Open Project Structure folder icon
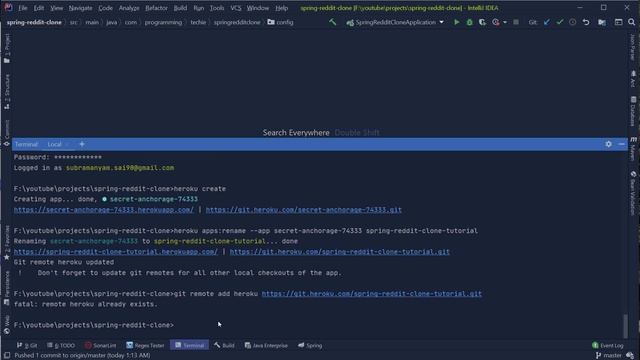This screenshot has width=640, height=360. coord(602,22)
